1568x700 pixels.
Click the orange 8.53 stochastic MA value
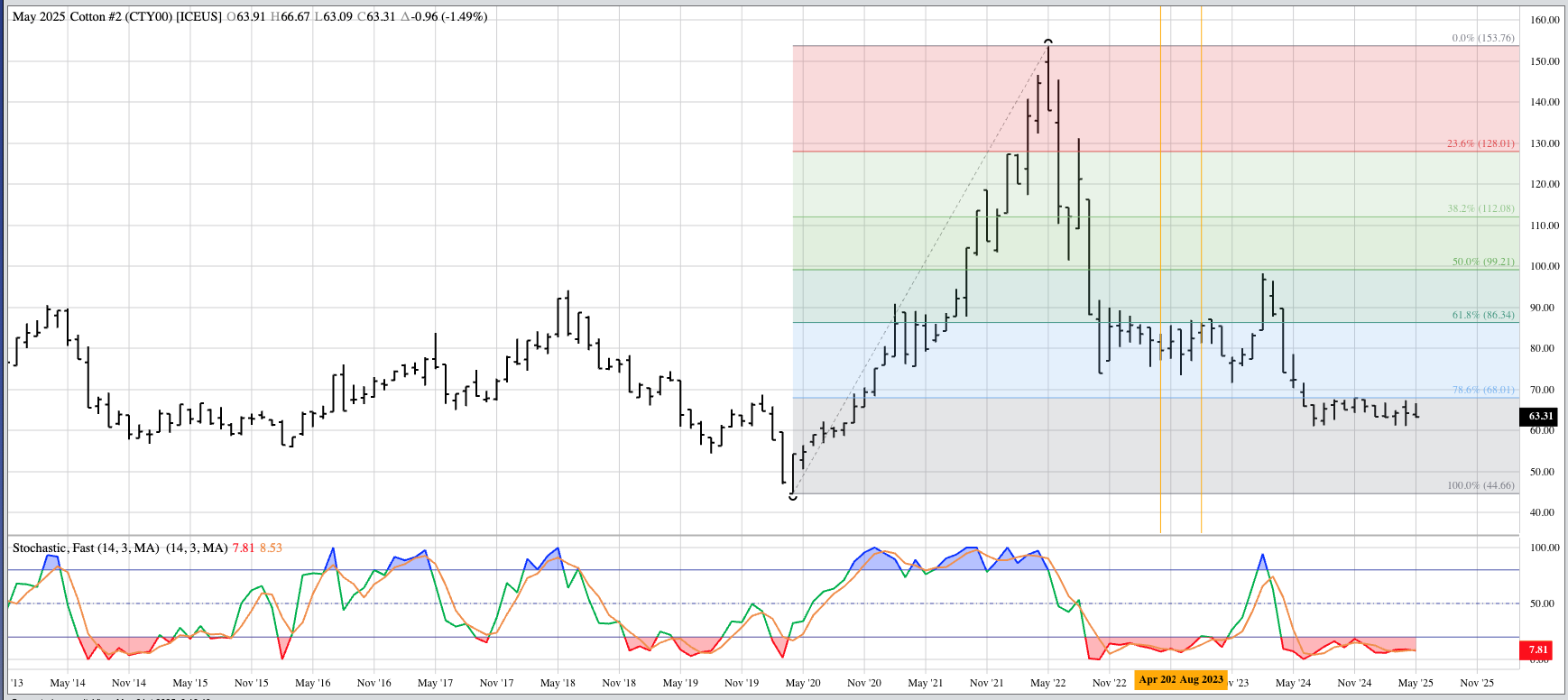click(271, 548)
